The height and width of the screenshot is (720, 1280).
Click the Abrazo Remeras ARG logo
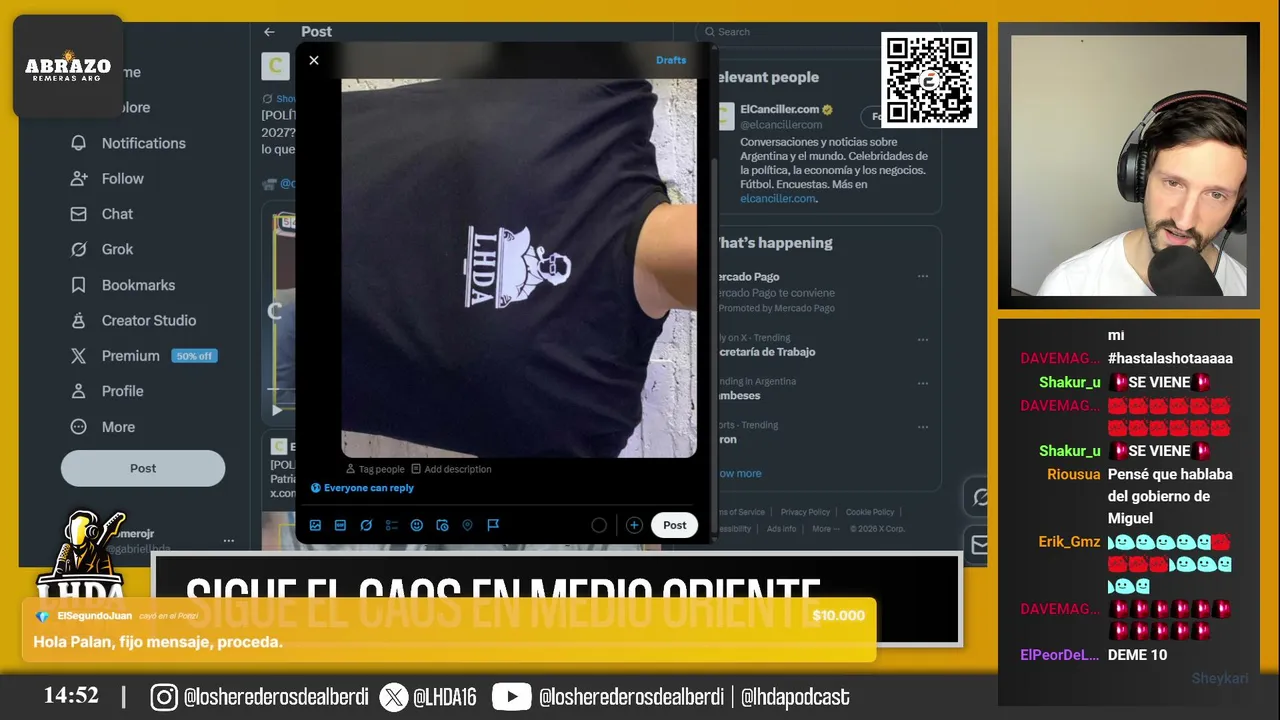pos(68,67)
